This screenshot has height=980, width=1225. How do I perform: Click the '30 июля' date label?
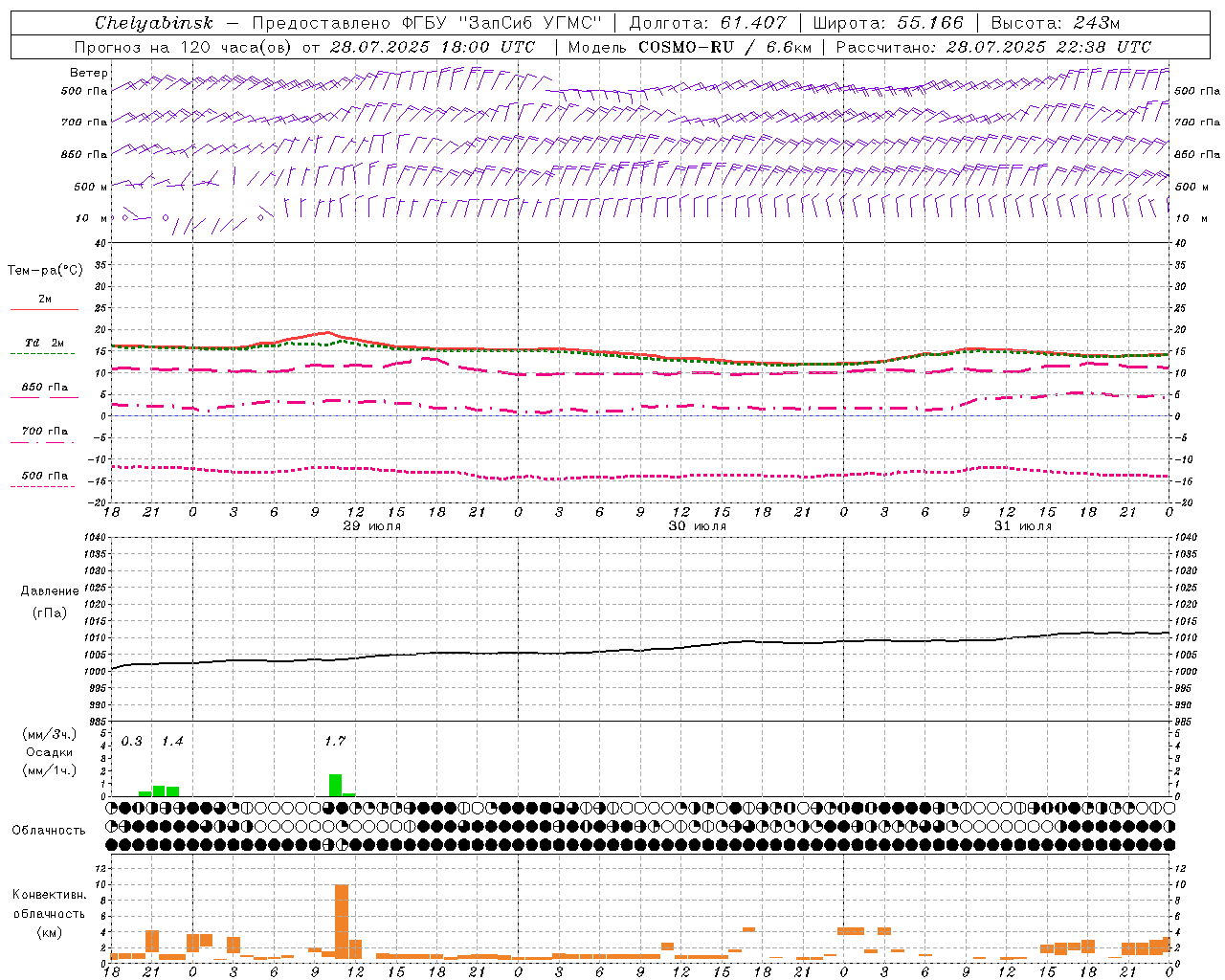(697, 526)
